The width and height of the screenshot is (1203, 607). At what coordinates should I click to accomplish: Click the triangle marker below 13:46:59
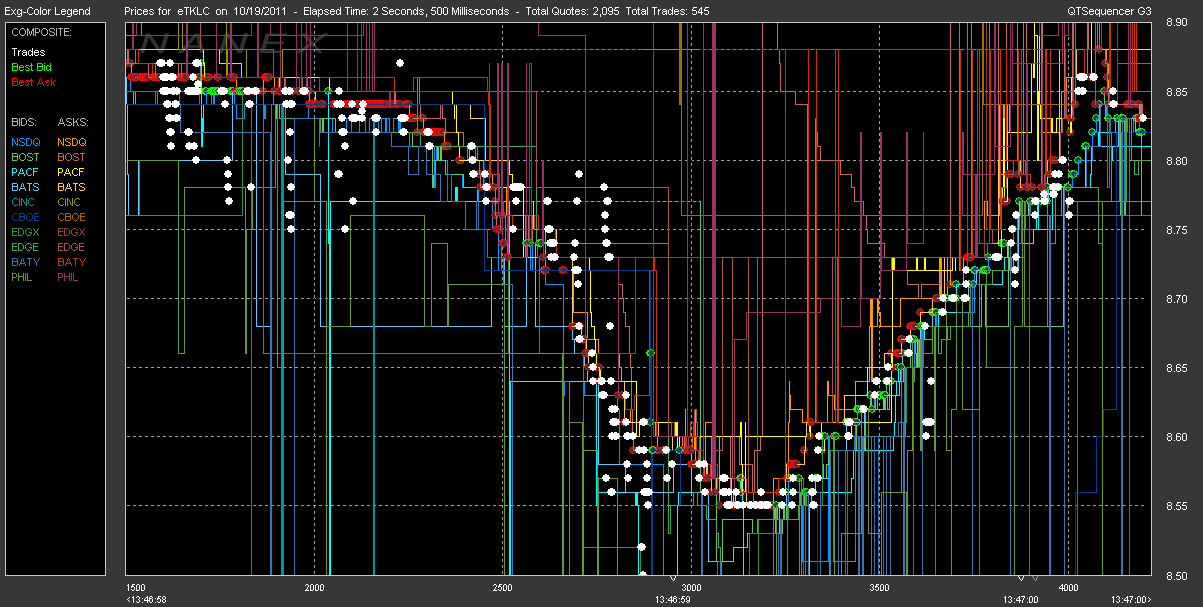(673, 577)
